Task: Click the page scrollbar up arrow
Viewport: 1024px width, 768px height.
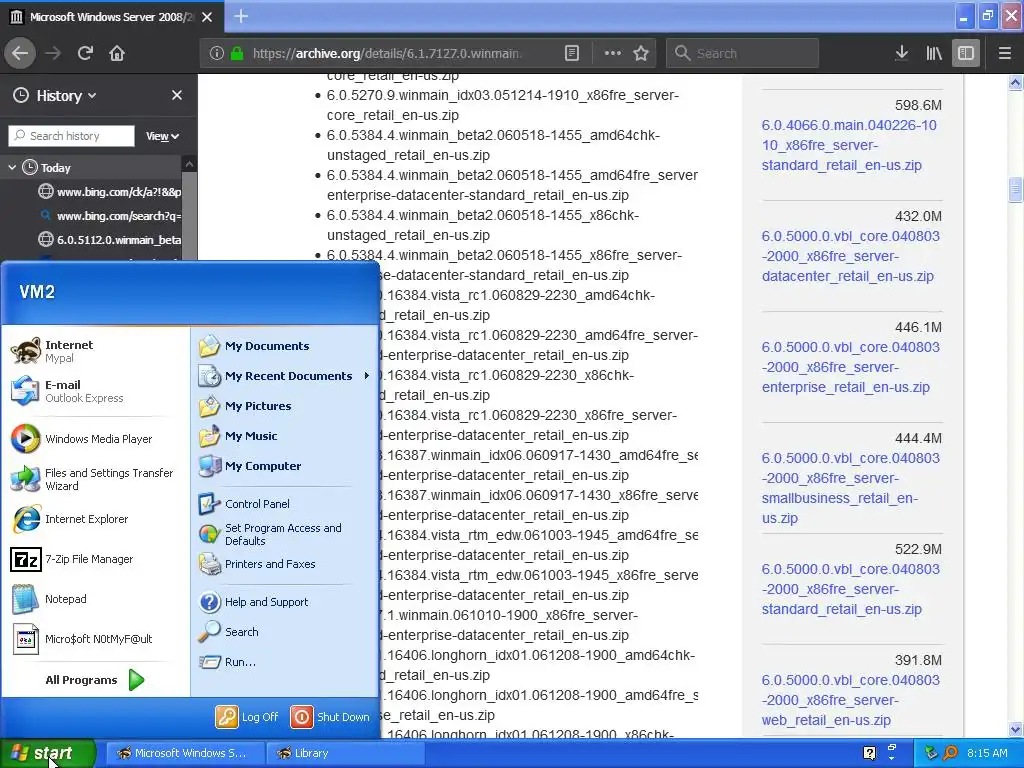Action: pos(1015,82)
